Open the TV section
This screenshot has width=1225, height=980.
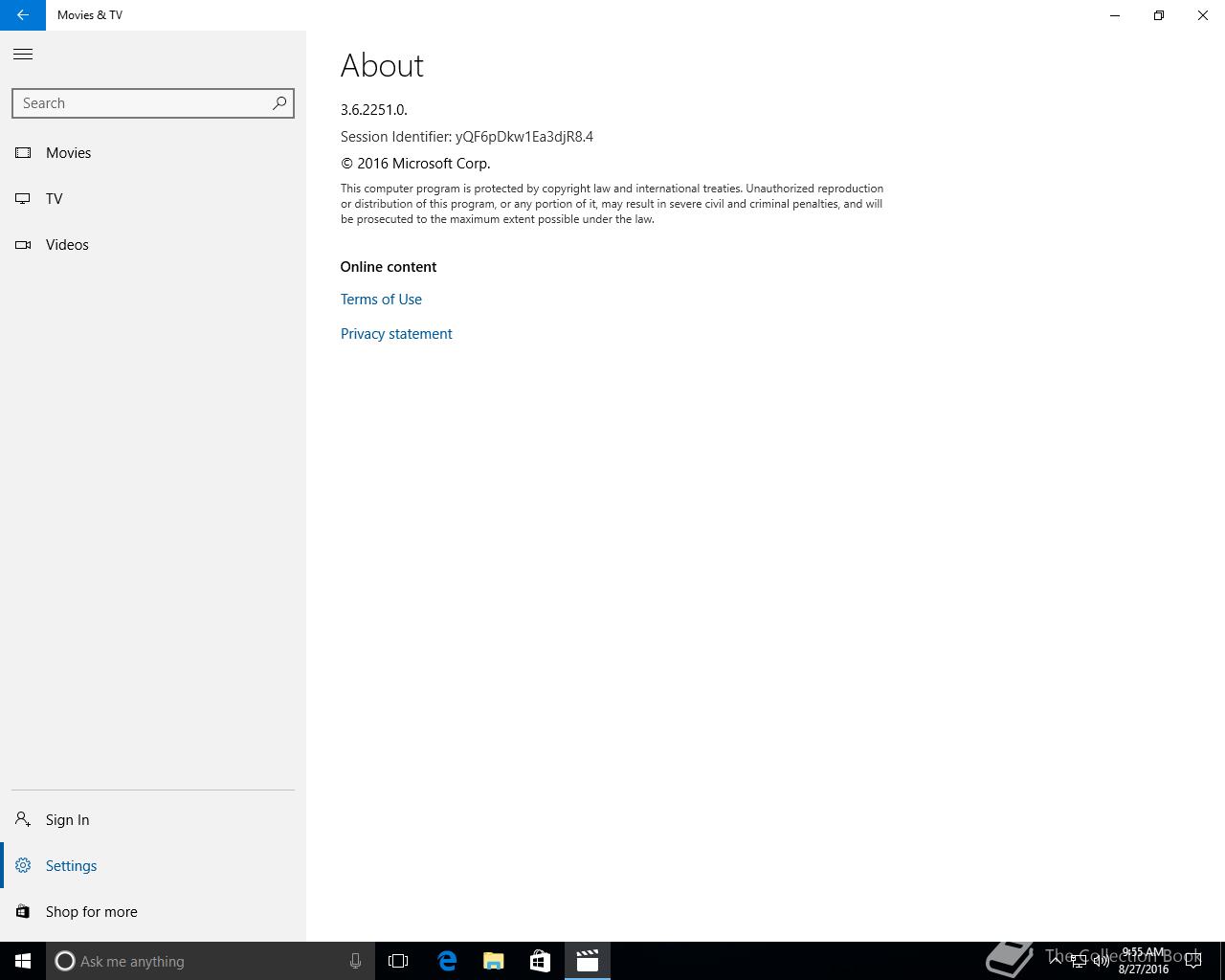[x=153, y=199]
